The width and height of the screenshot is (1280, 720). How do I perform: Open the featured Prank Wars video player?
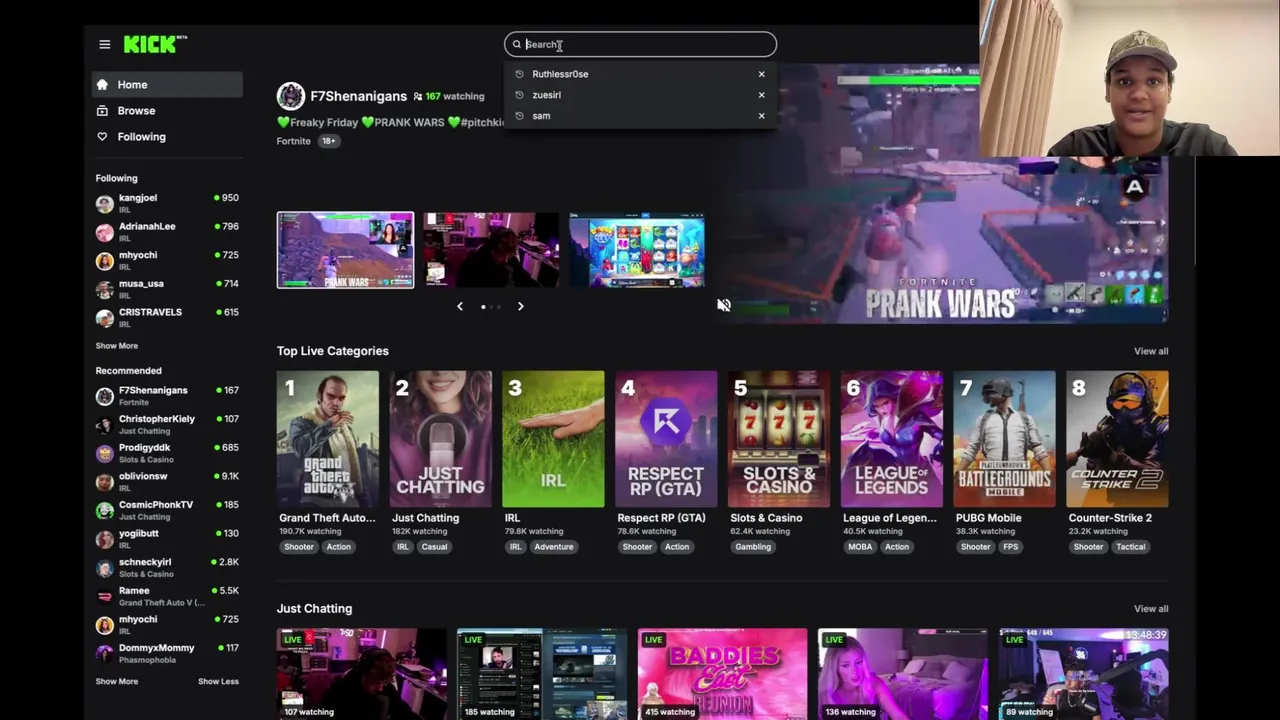tap(940, 195)
